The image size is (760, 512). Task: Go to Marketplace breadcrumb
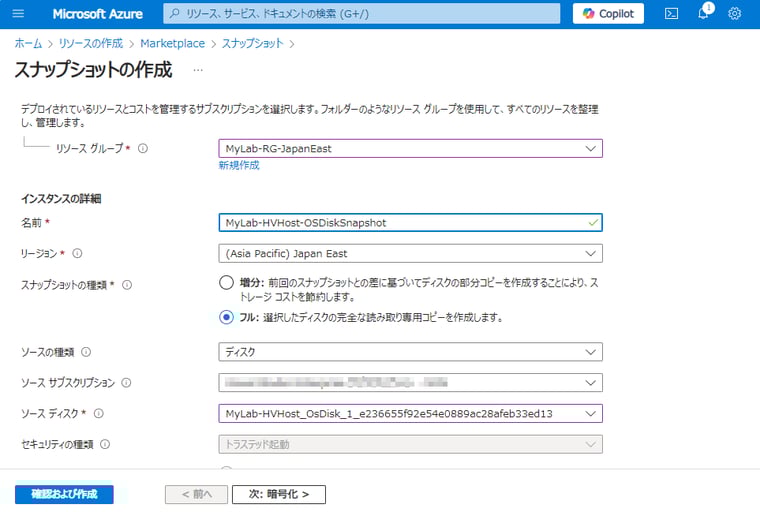click(173, 43)
